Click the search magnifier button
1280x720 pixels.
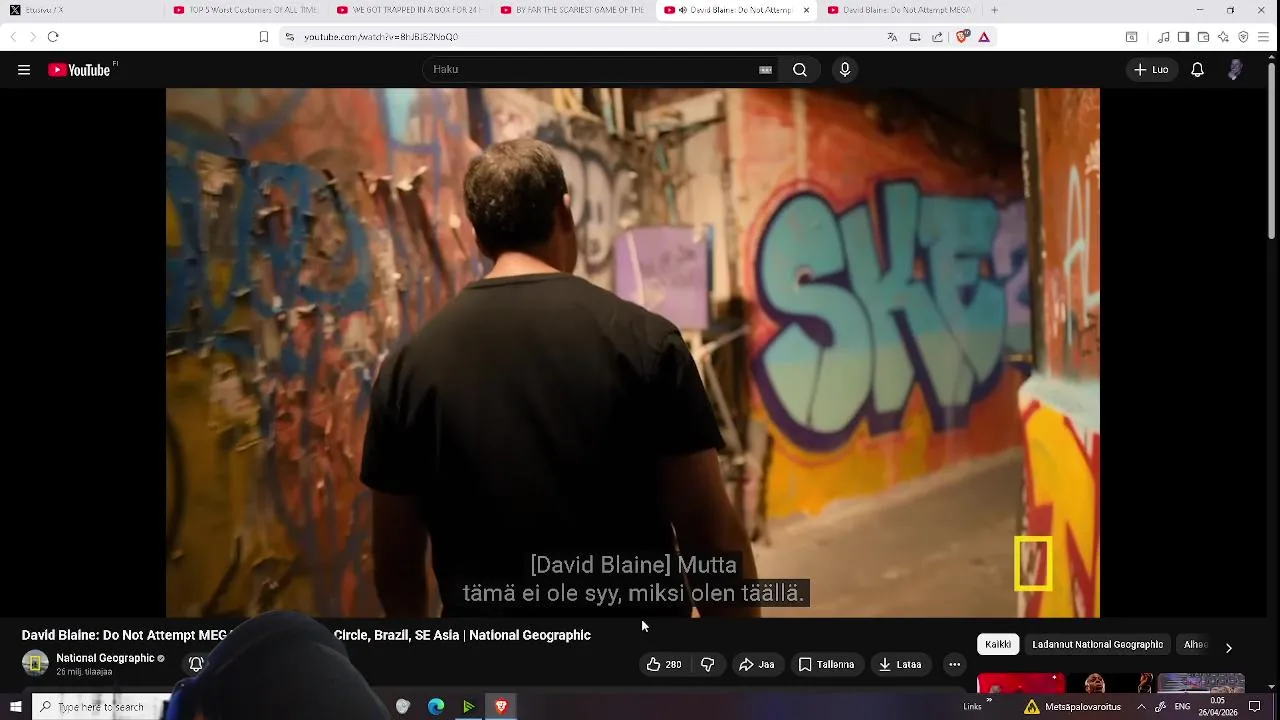[800, 70]
